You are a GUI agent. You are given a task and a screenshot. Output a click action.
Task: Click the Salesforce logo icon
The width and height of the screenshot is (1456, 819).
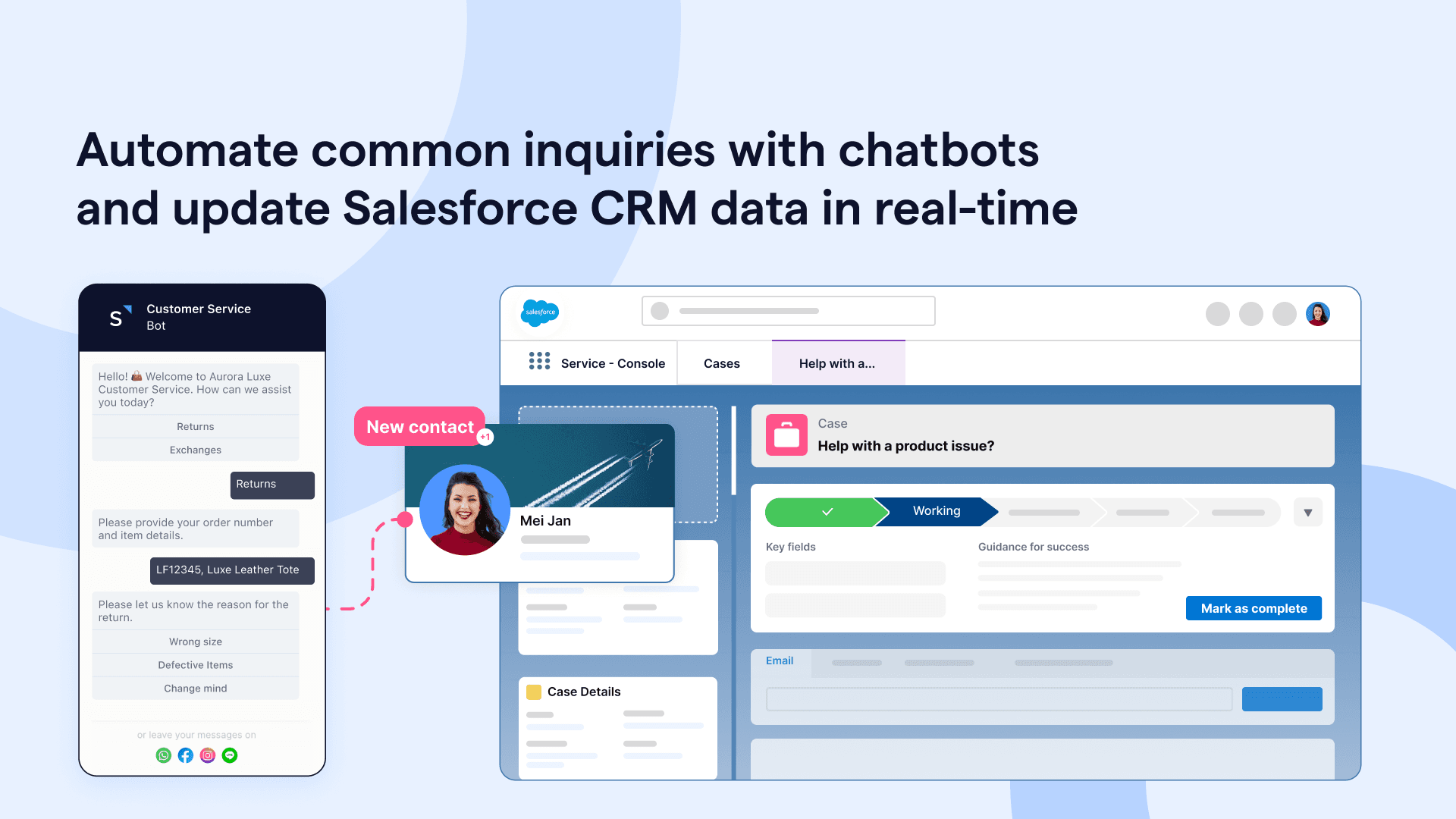541,312
